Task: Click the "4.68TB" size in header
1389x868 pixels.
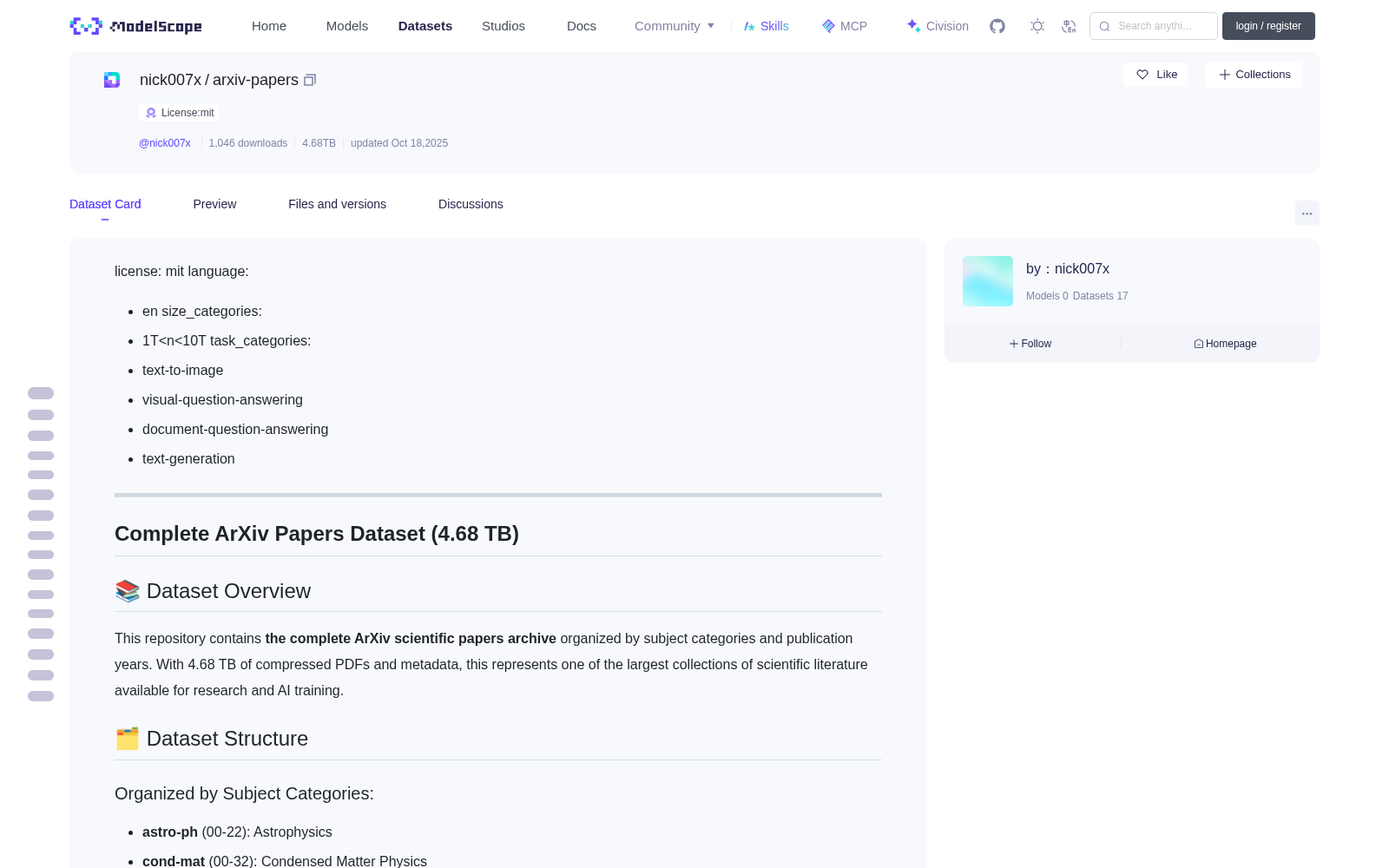Action: 319,143
